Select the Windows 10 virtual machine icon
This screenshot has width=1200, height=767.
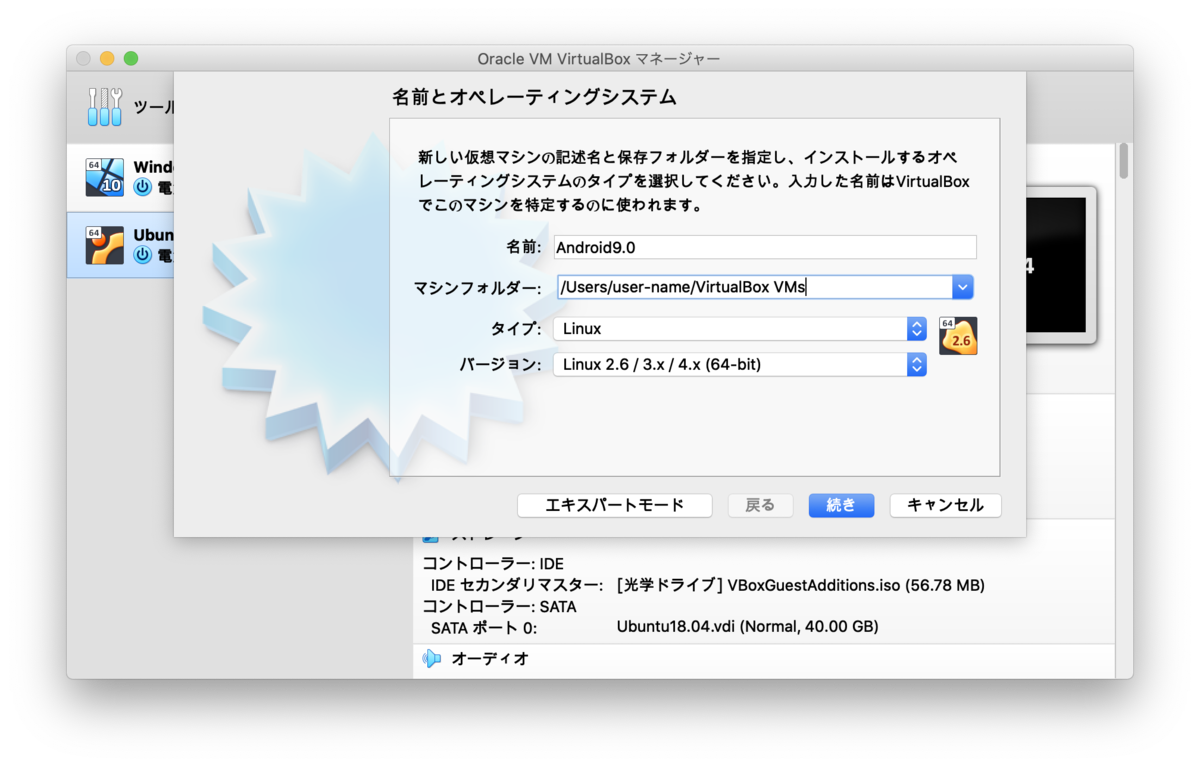coord(104,177)
